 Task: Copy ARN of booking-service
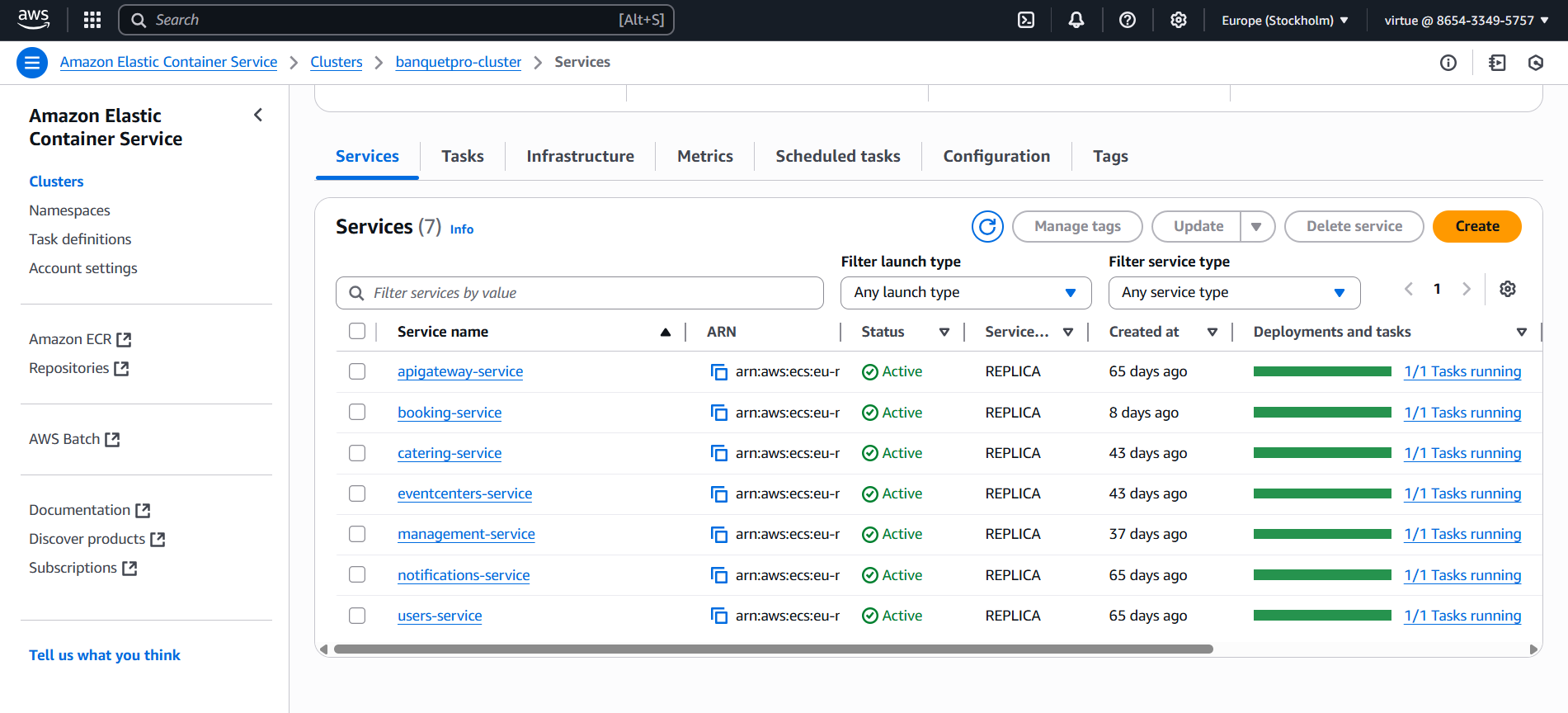718,413
